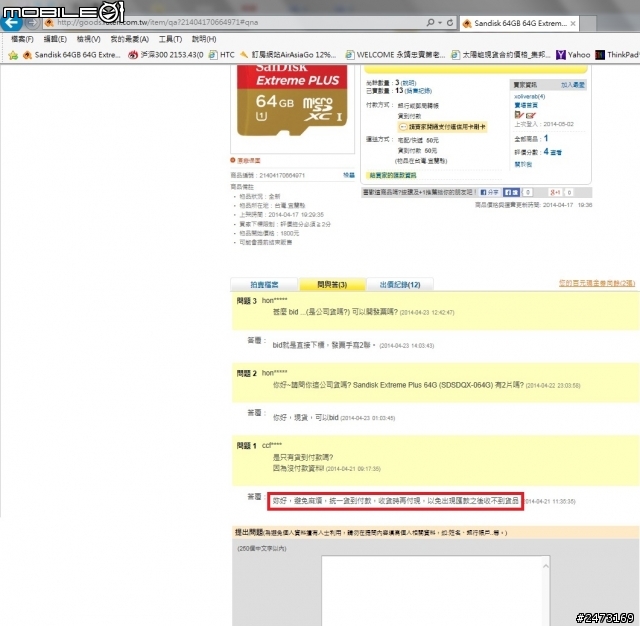Click question 3 asker hon*****
640x626 pixels.
(x=274, y=300)
